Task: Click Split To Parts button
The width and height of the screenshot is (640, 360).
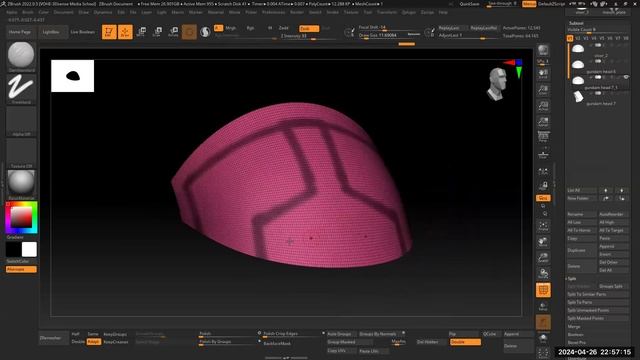Action: tap(598, 302)
